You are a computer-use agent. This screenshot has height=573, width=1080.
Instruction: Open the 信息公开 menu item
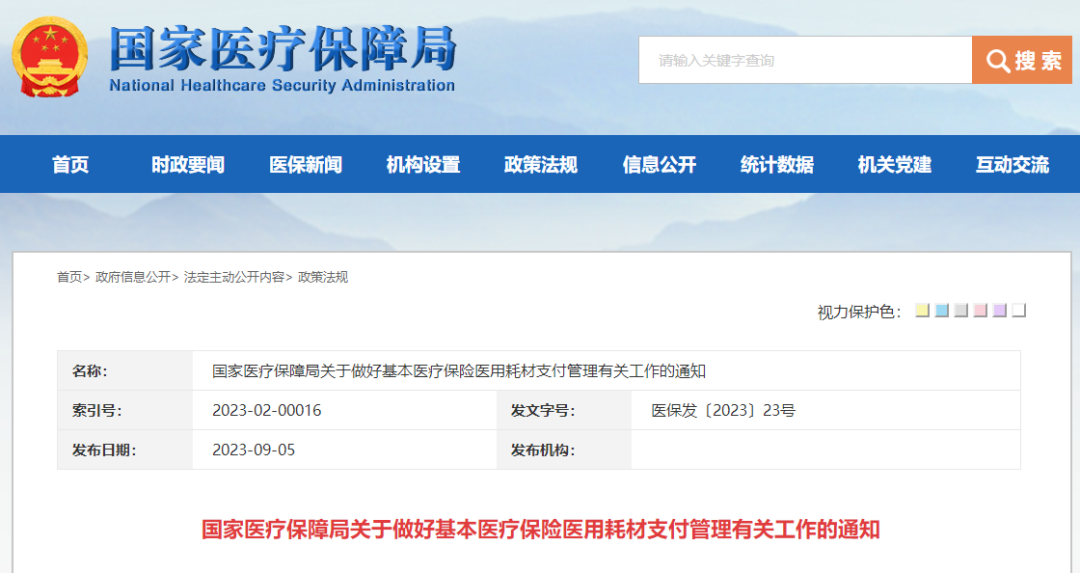(659, 165)
